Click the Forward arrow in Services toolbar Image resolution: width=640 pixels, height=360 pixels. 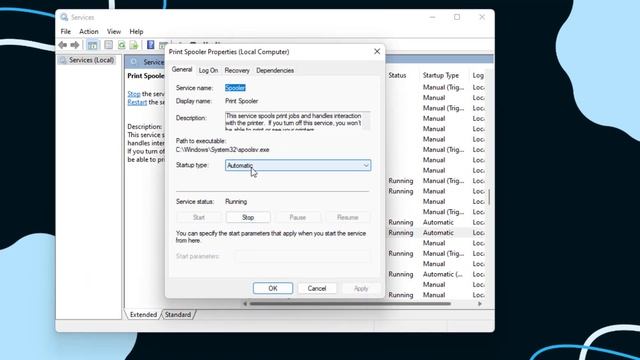click(x=75, y=45)
